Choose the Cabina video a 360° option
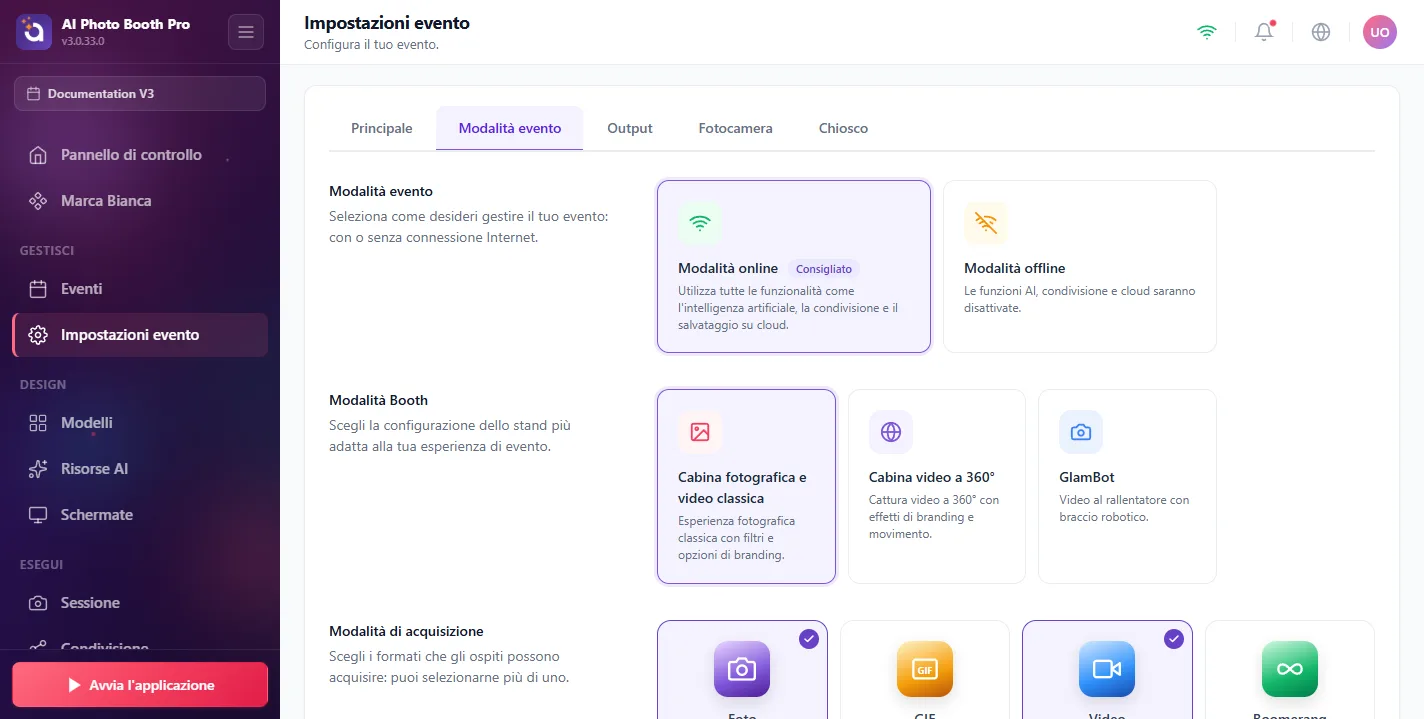 point(937,486)
